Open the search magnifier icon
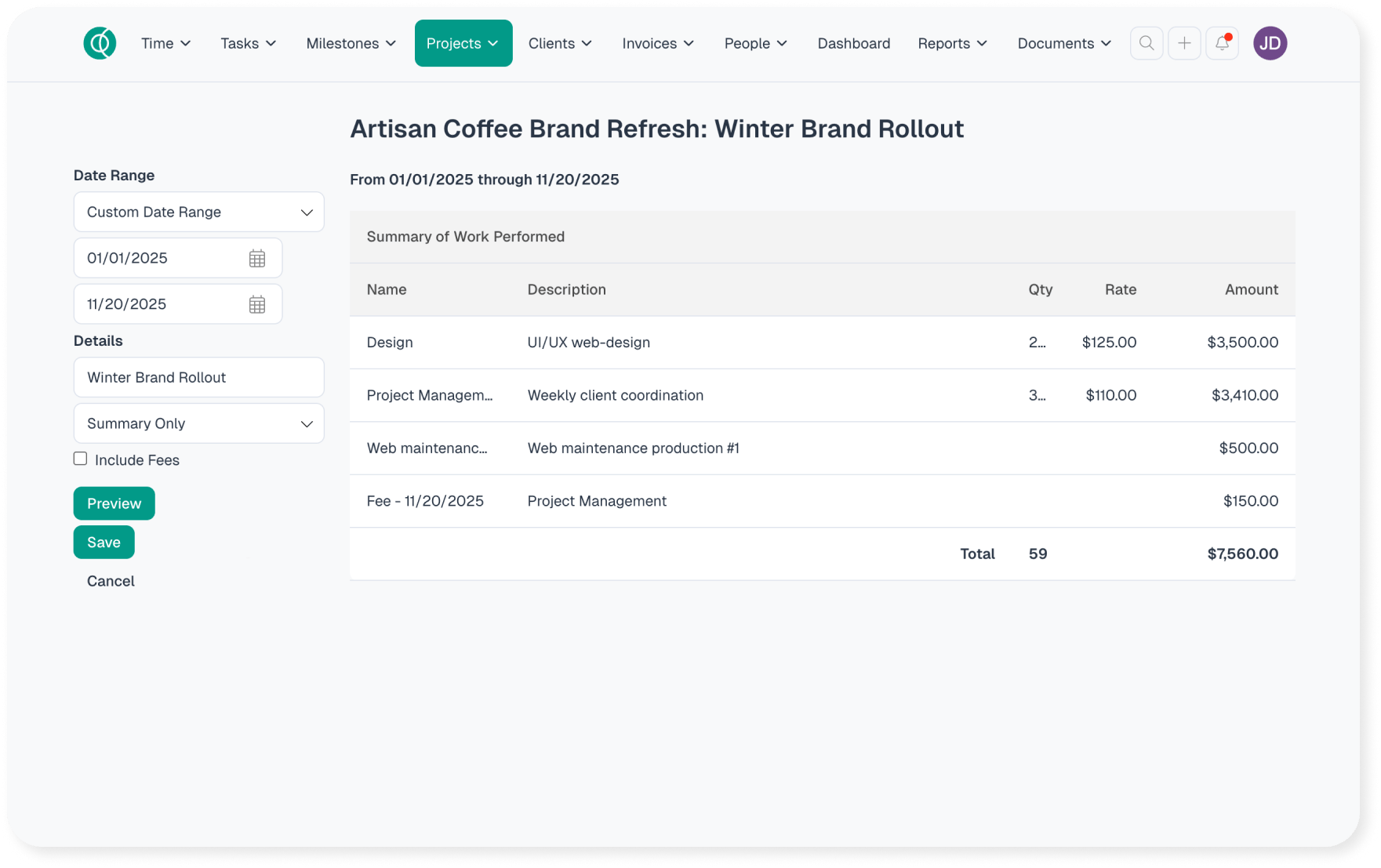The height and width of the screenshot is (868, 1381). (1146, 43)
